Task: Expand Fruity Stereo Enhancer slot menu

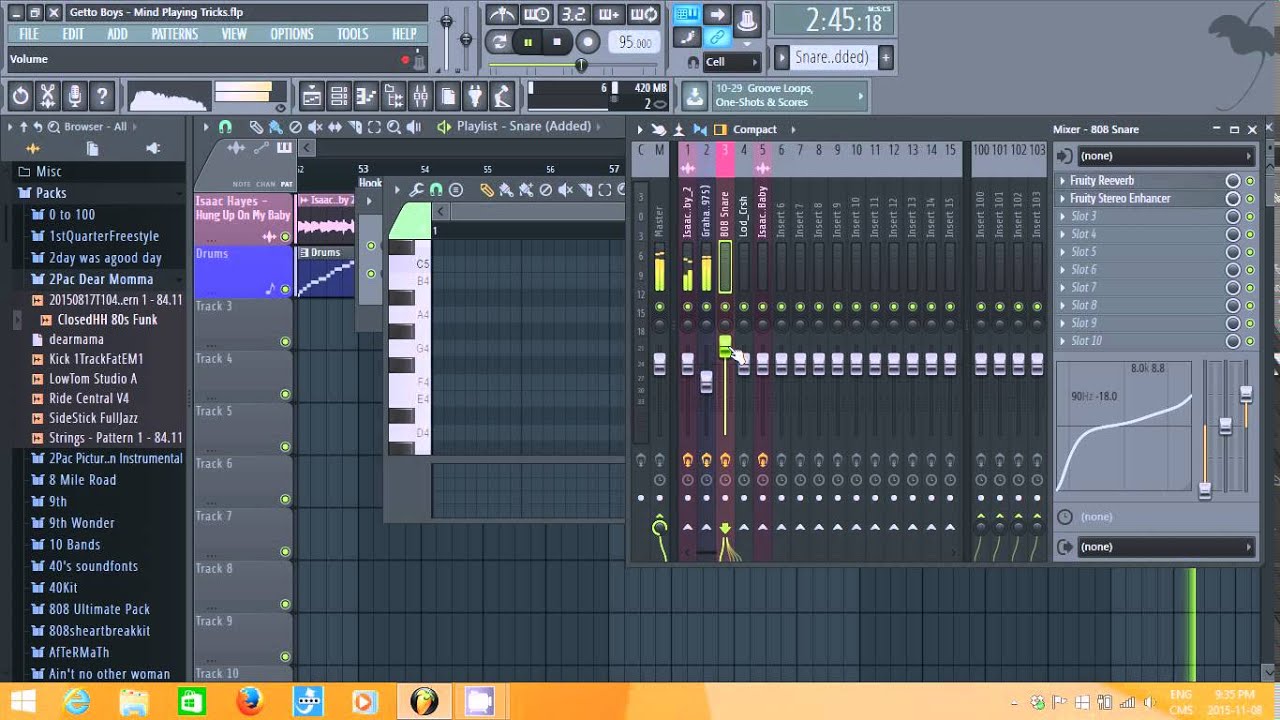Action: click(x=1063, y=199)
